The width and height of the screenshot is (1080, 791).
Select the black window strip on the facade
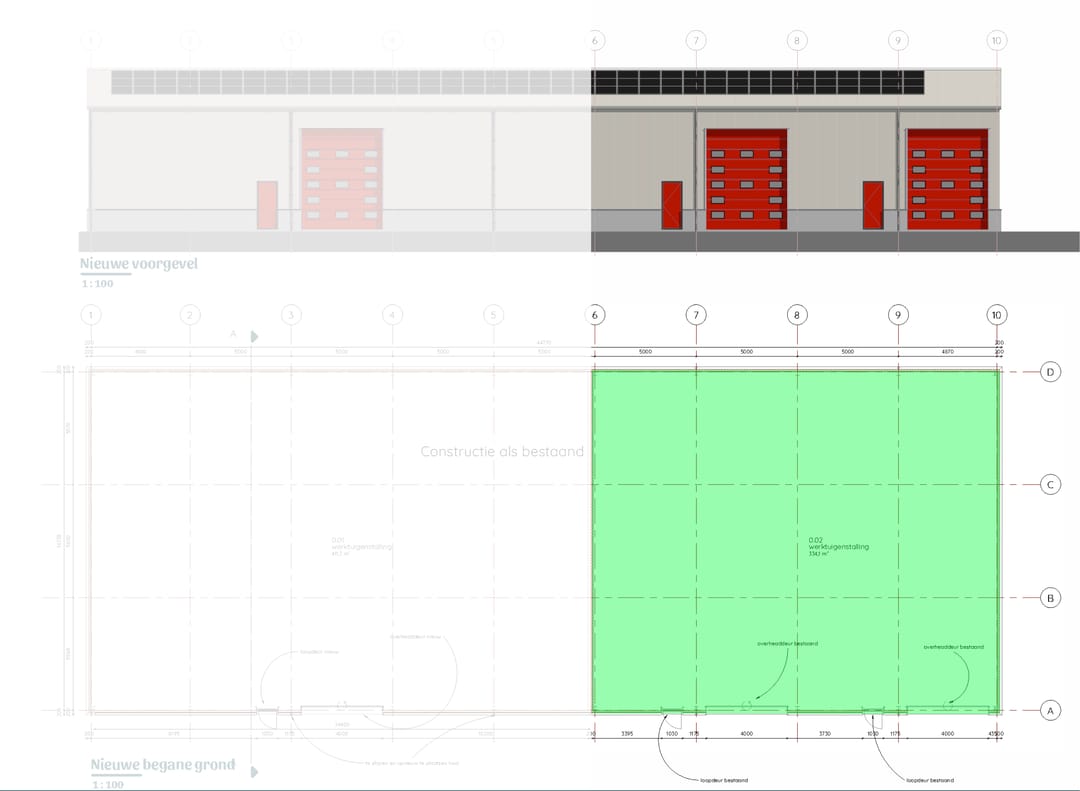(758, 82)
